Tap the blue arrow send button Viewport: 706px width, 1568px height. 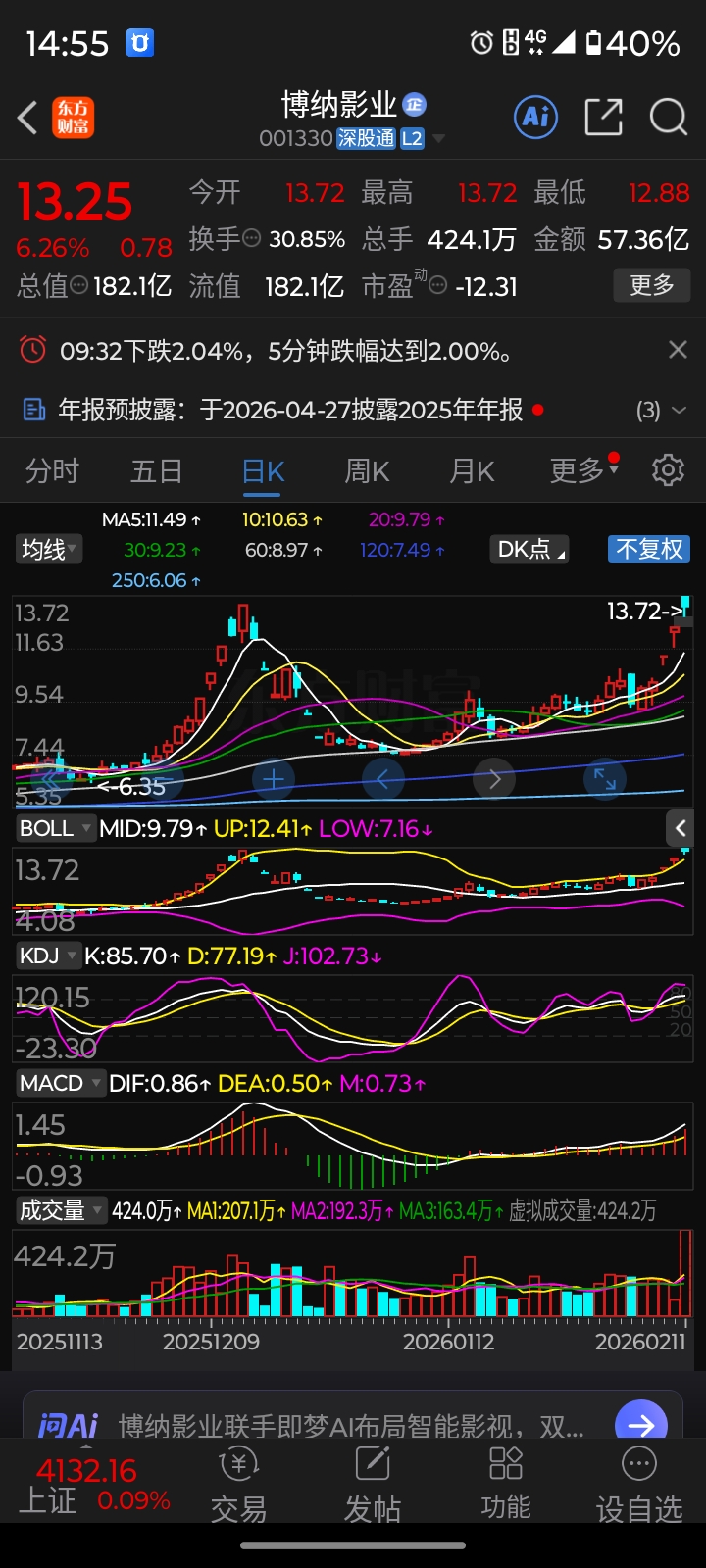point(641,1424)
